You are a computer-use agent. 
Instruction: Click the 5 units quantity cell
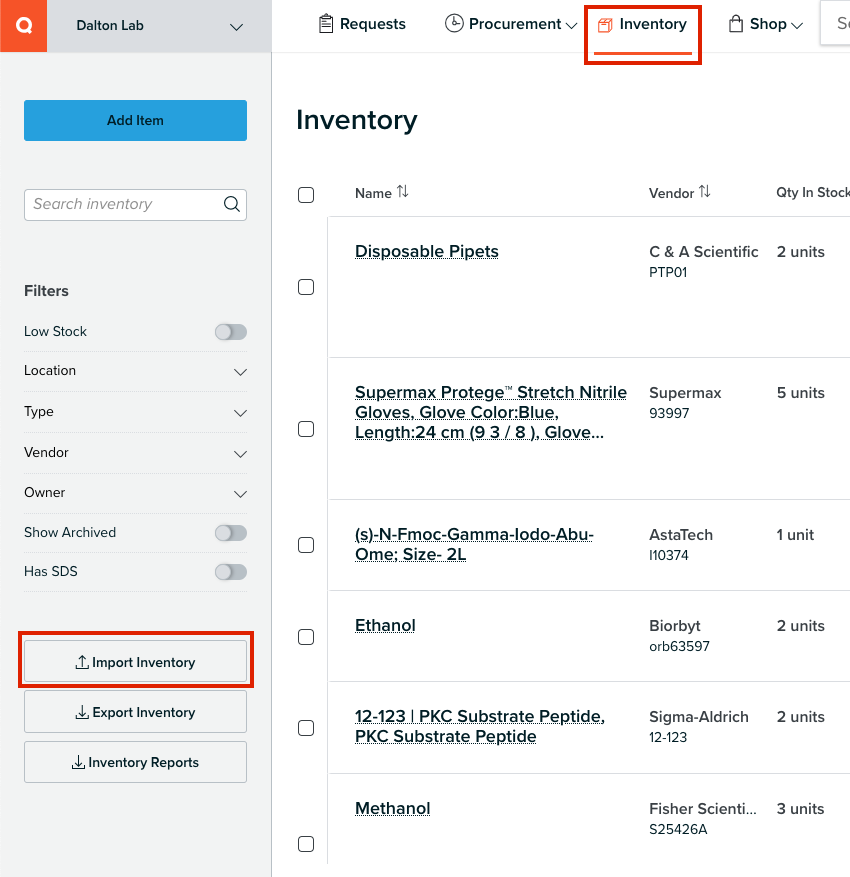pos(800,393)
